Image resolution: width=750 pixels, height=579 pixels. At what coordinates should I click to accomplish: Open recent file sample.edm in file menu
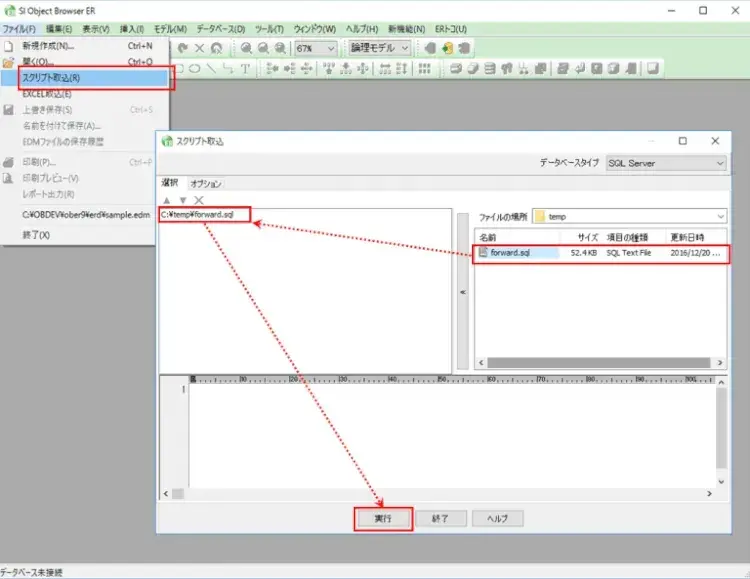point(79,215)
